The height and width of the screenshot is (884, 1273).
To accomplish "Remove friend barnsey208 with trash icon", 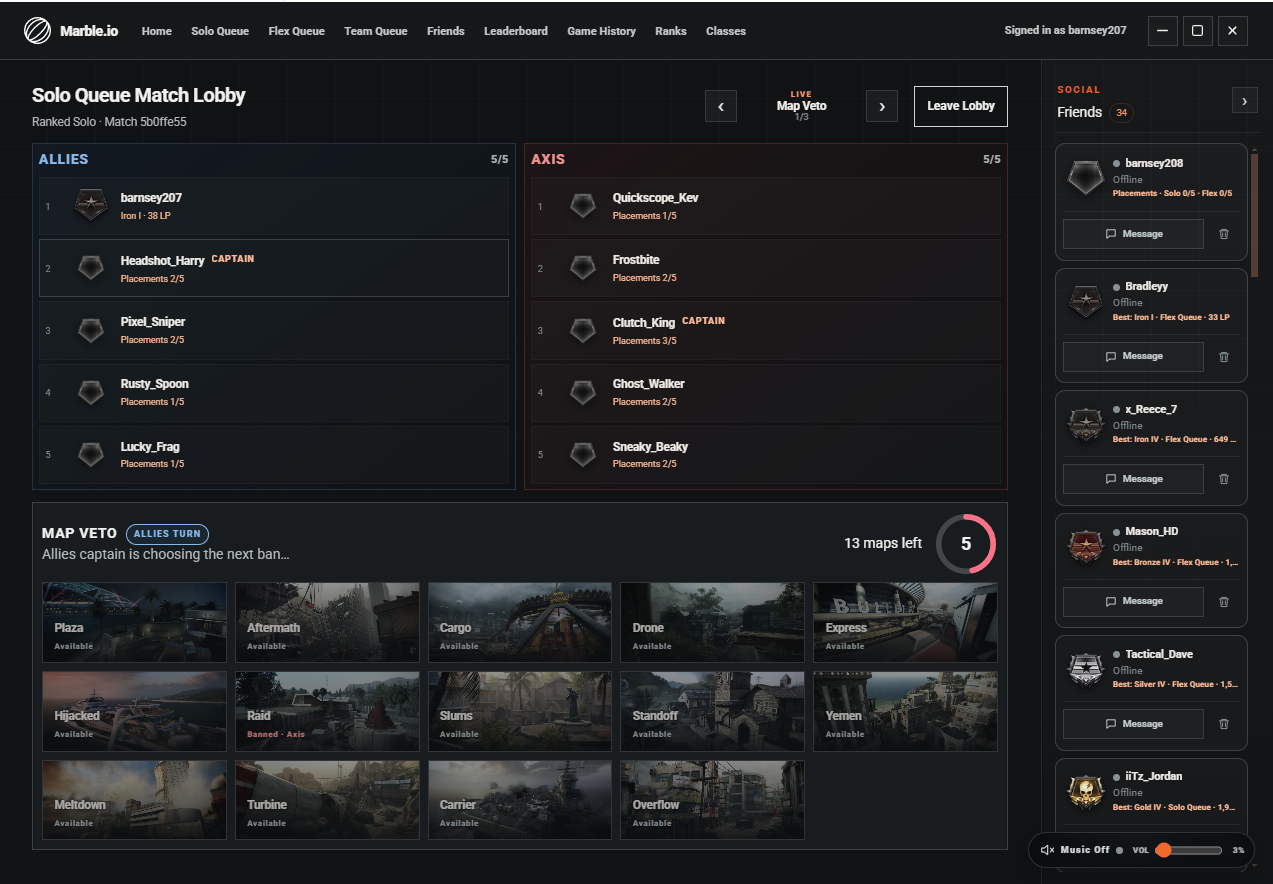I will (x=1224, y=234).
